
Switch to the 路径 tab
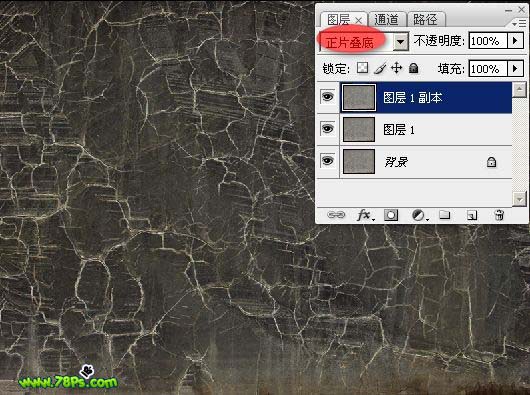click(x=425, y=19)
